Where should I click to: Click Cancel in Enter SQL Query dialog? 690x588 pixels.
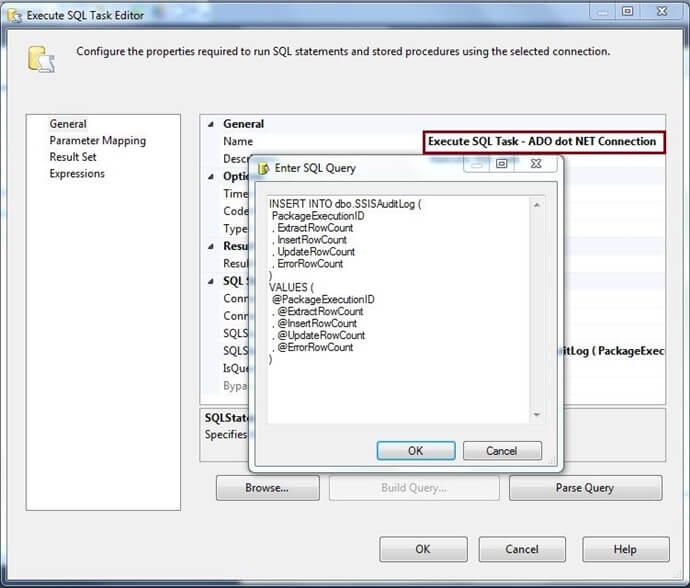pos(502,451)
